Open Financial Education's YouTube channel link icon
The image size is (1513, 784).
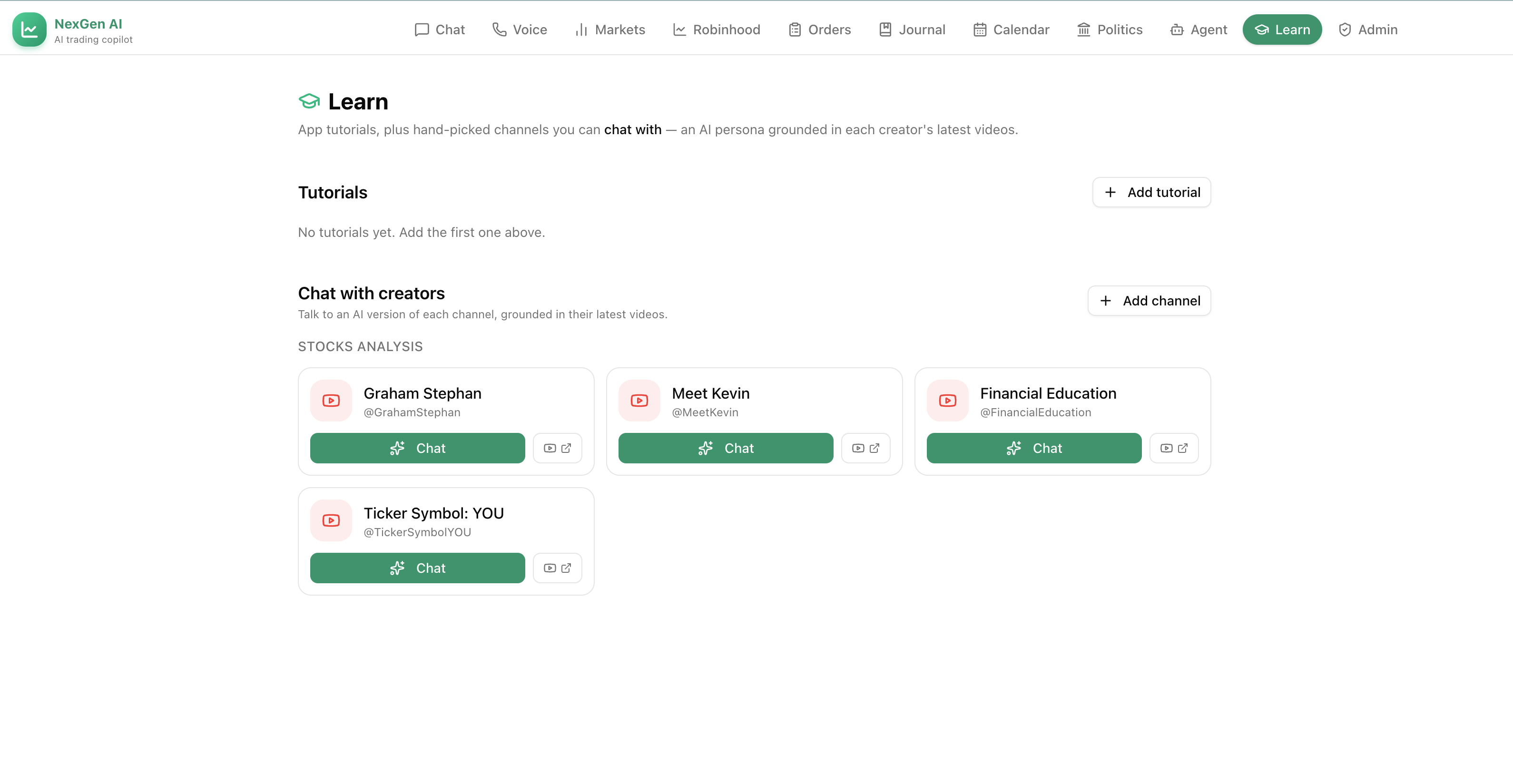coord(1174,448)
